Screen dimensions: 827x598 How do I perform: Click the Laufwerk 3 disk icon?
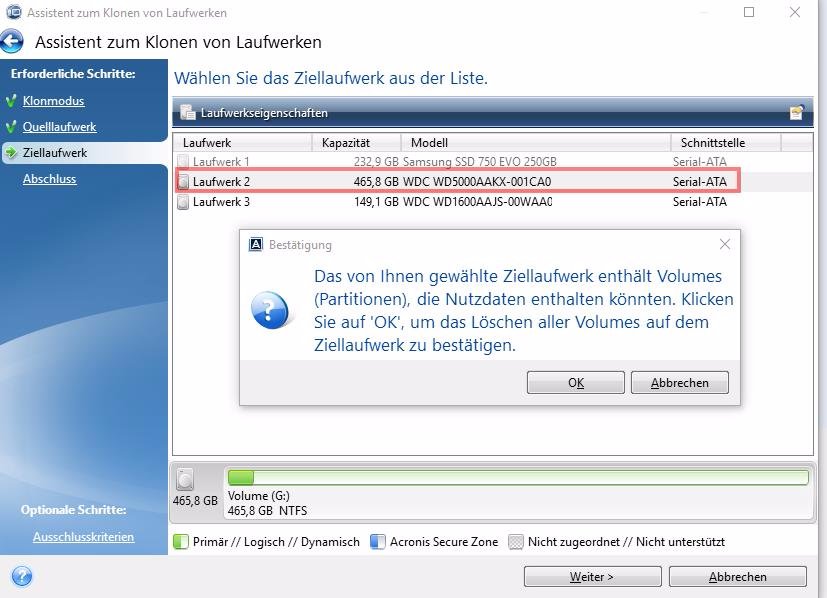[x=183, y=202]
